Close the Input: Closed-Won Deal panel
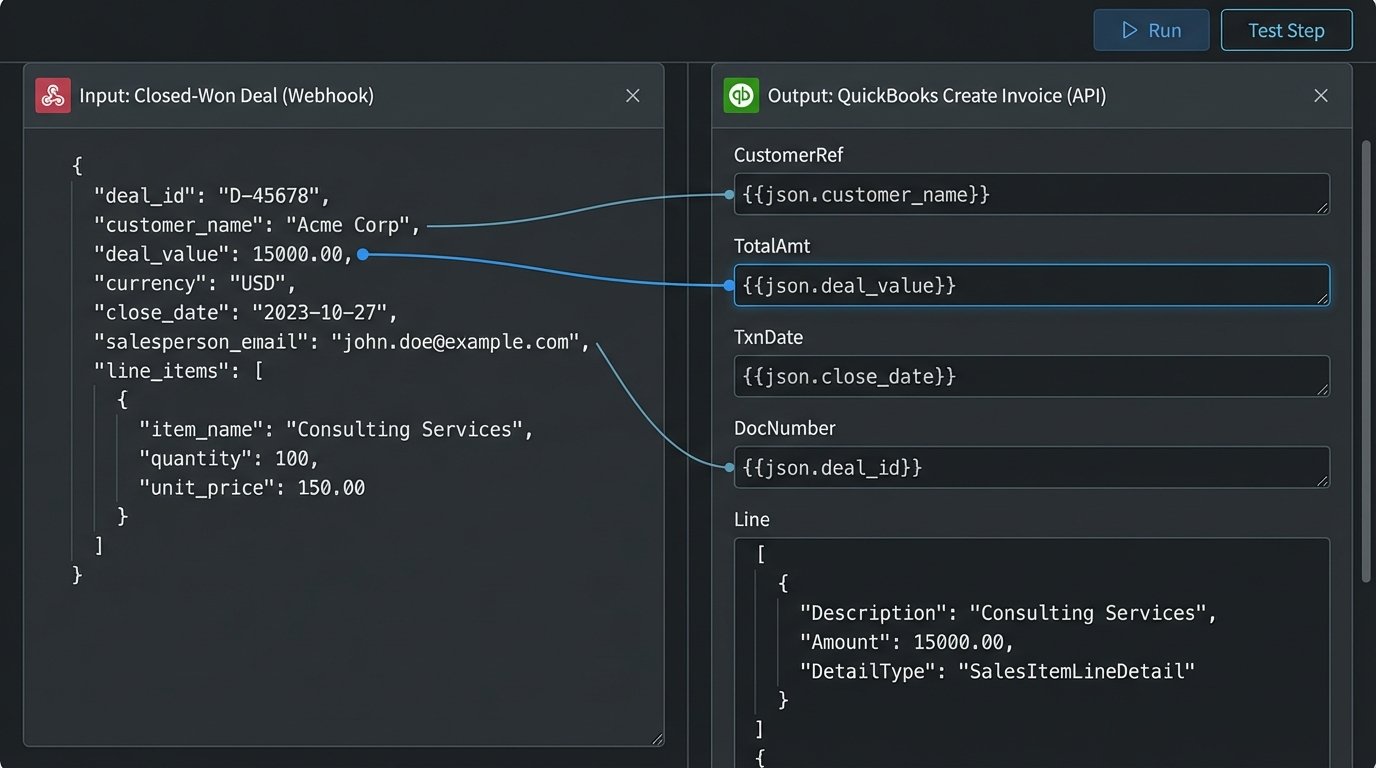Image resolution: width=1376 pixels, height=768 pixels. (632, 96)
